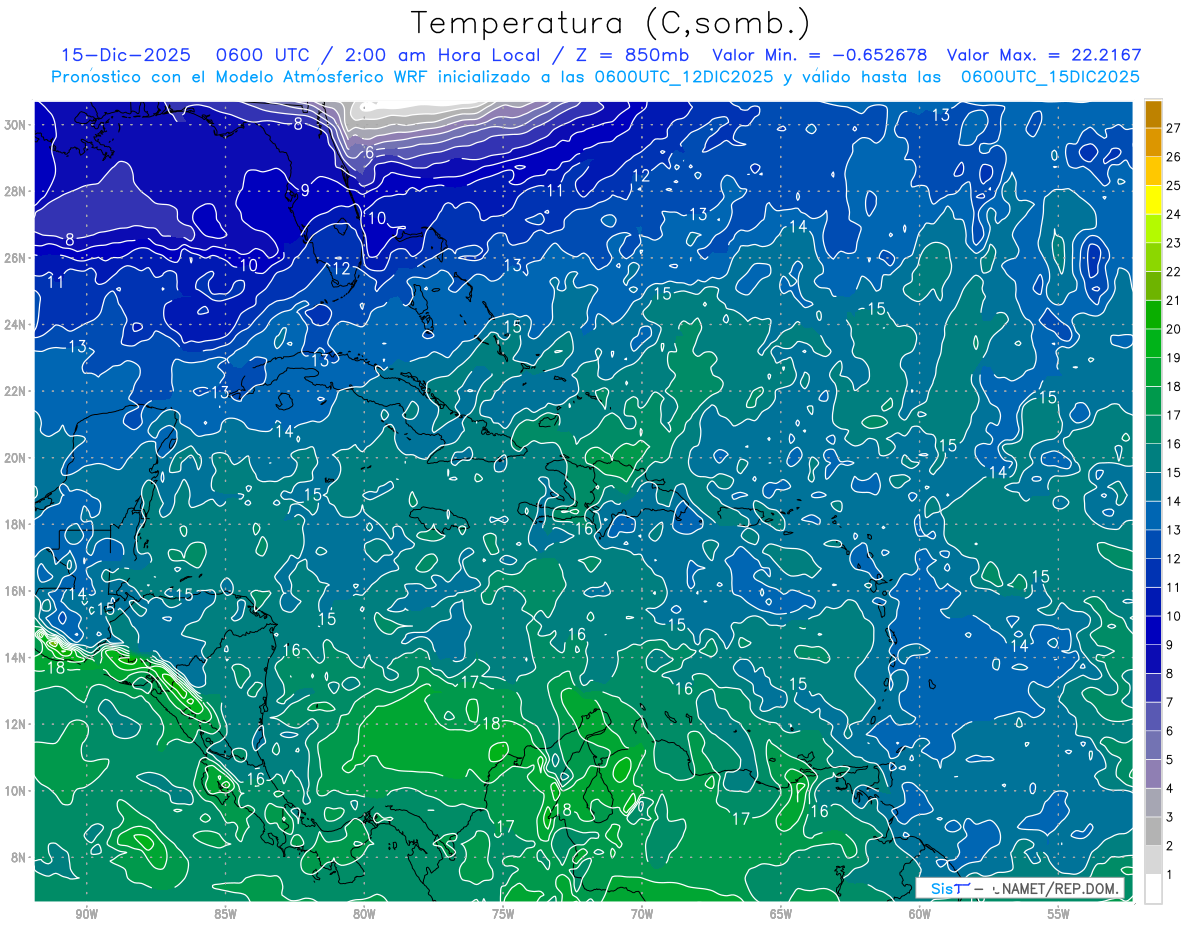This screenshot has height=927, width=1200.
Task: Click the 'Valor Max. = 22.2167' text
Action: (x=1044, y=55)
